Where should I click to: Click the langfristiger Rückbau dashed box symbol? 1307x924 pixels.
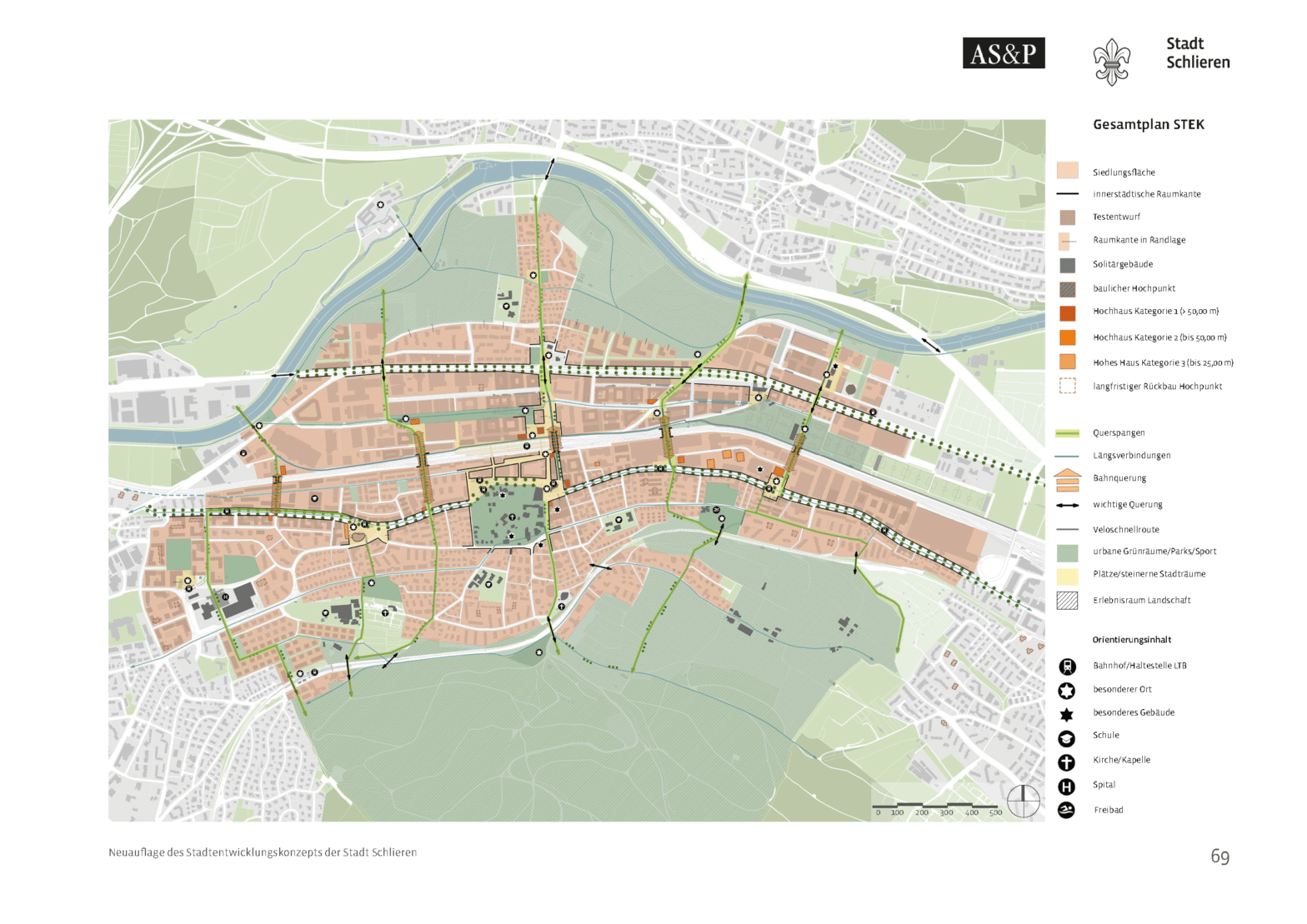point(1068,386)
